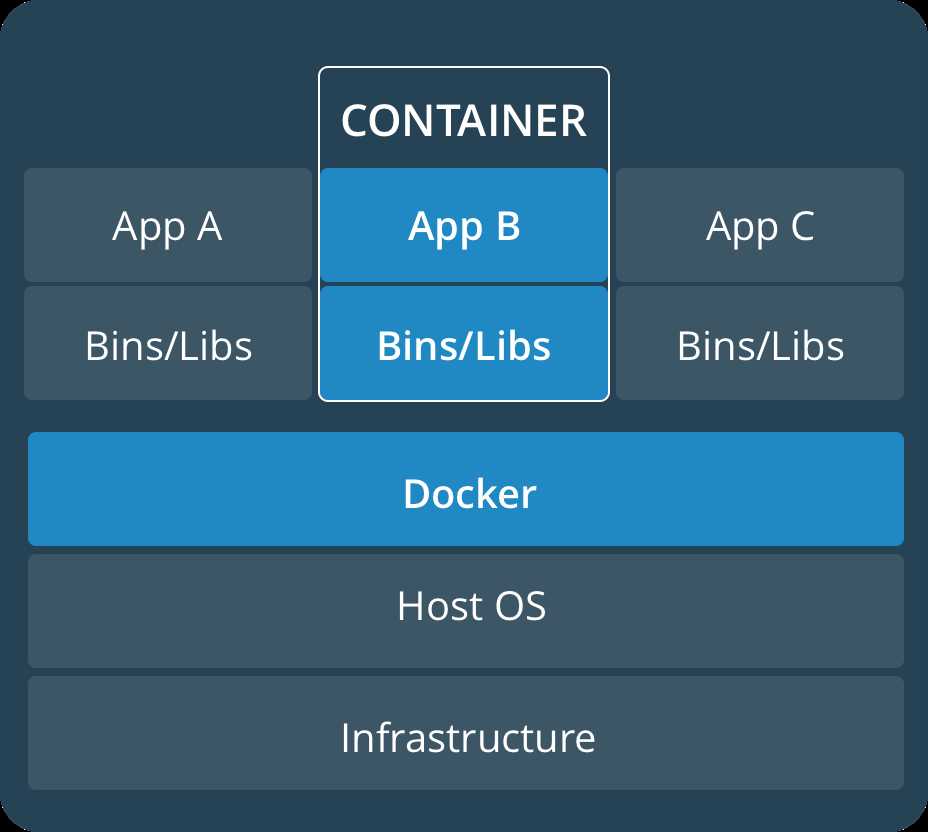Viewport: 928px width, 832px height.
Task: Click the letter "C" in App C
Action: click(803, 226)
